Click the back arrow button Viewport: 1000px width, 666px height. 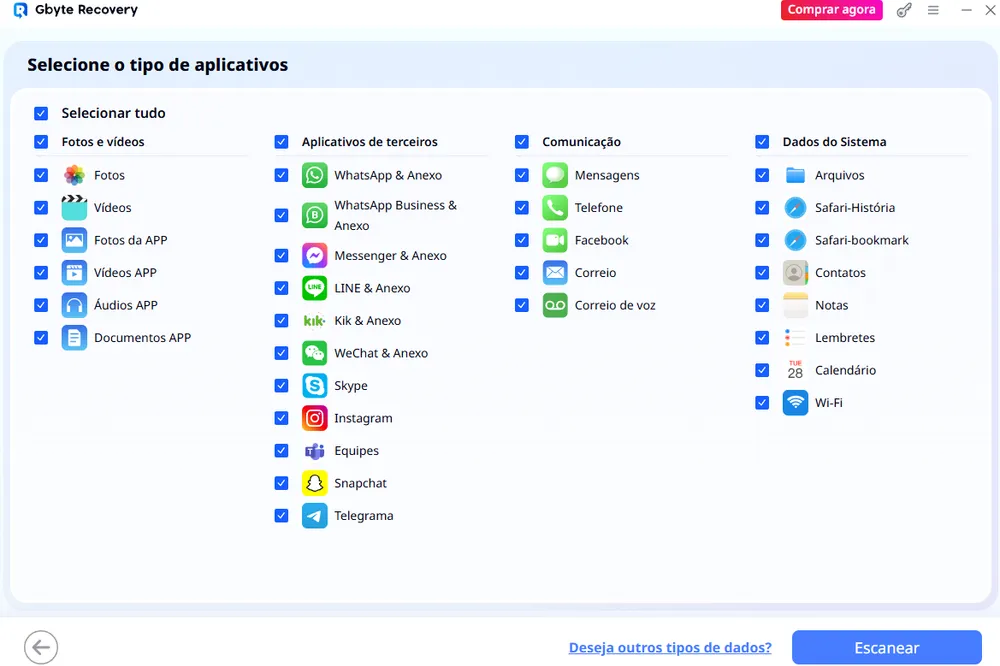tap(41, 647)
